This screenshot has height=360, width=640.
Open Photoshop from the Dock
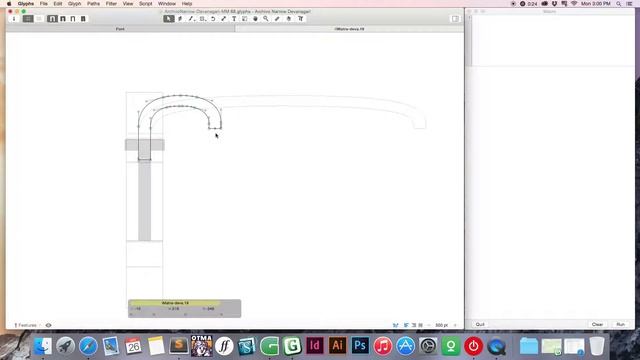pos(360,346)
